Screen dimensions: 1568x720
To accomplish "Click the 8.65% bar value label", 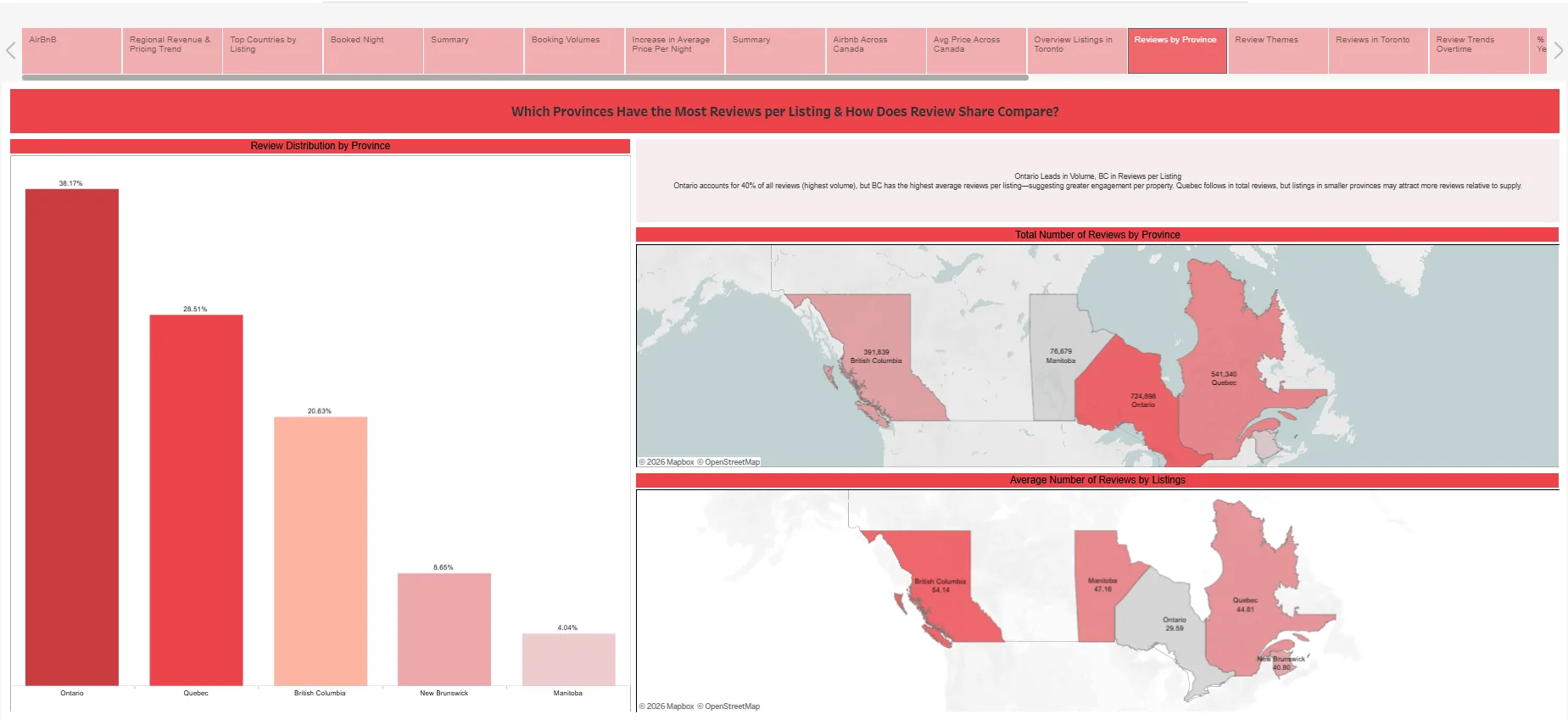I will tap(444, 567).
